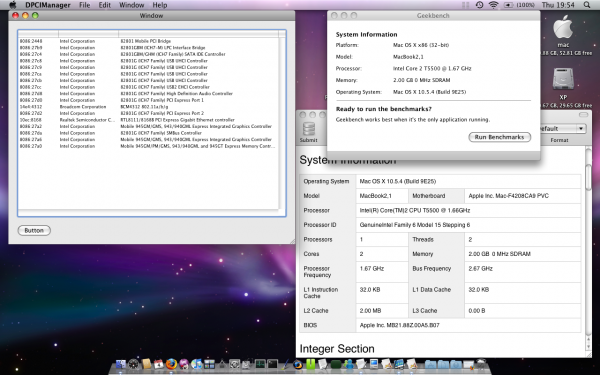600x375 pixels.
Task: Open the File menu
Action: pos(84,5)
